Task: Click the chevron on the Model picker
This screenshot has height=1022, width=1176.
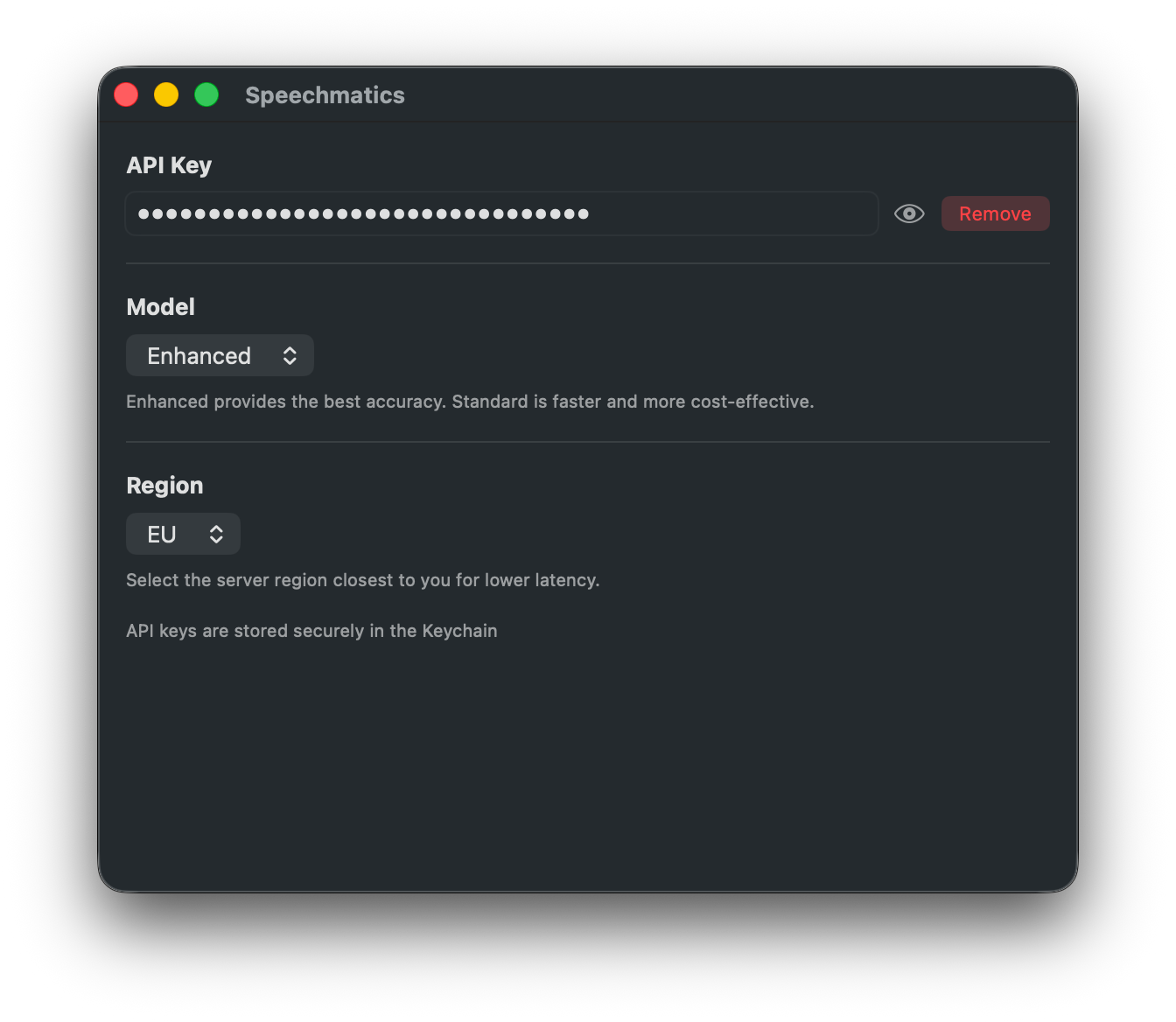Action: (x=290, y=355)
